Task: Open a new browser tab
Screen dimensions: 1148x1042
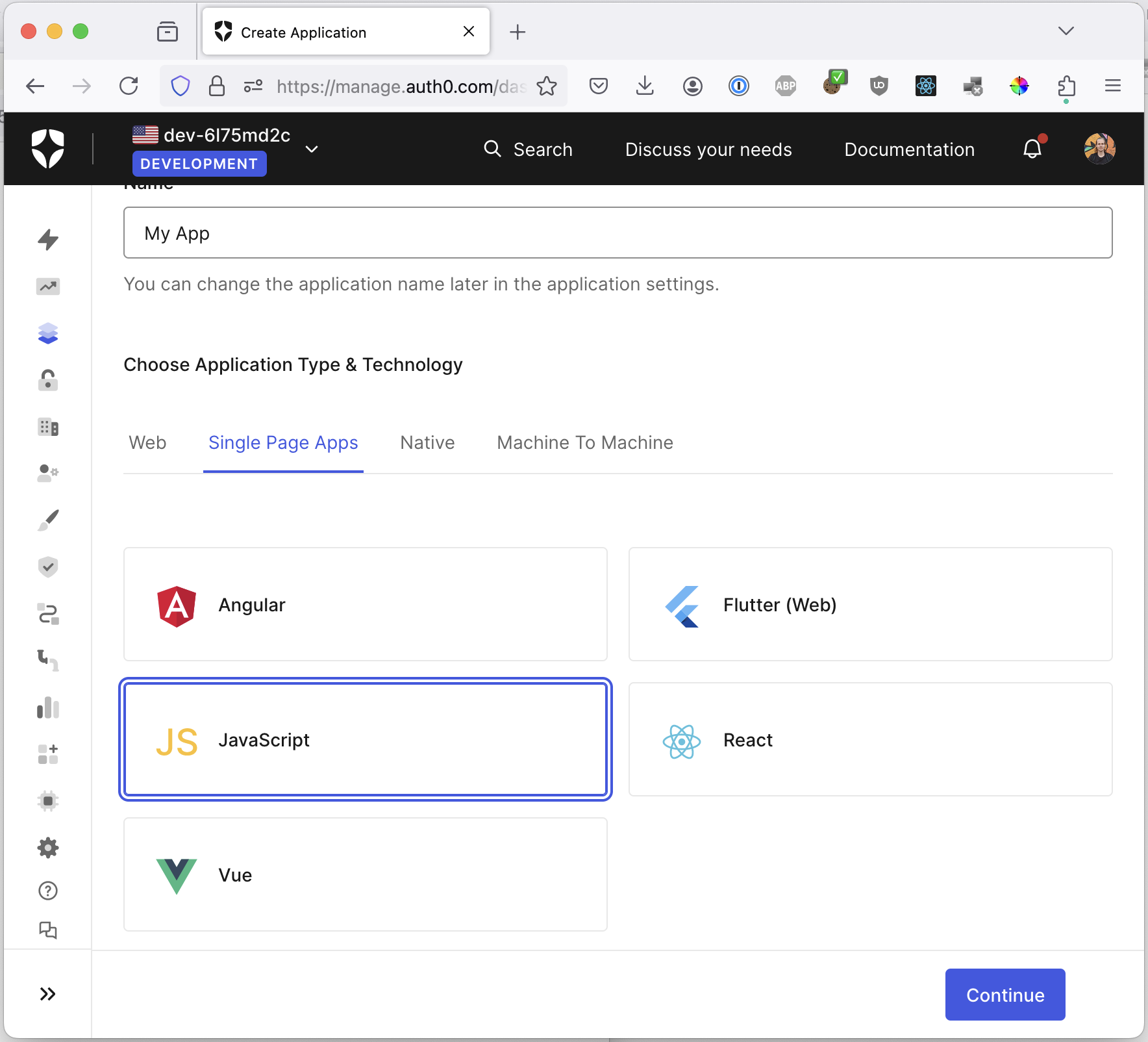Action: 518,32
